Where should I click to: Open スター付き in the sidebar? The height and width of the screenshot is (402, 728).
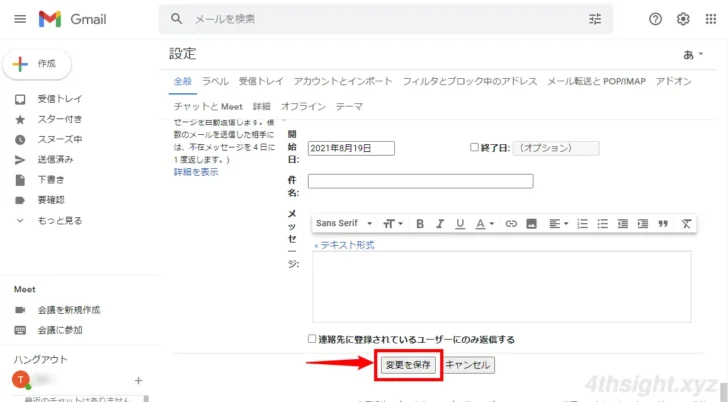[59, 119]
